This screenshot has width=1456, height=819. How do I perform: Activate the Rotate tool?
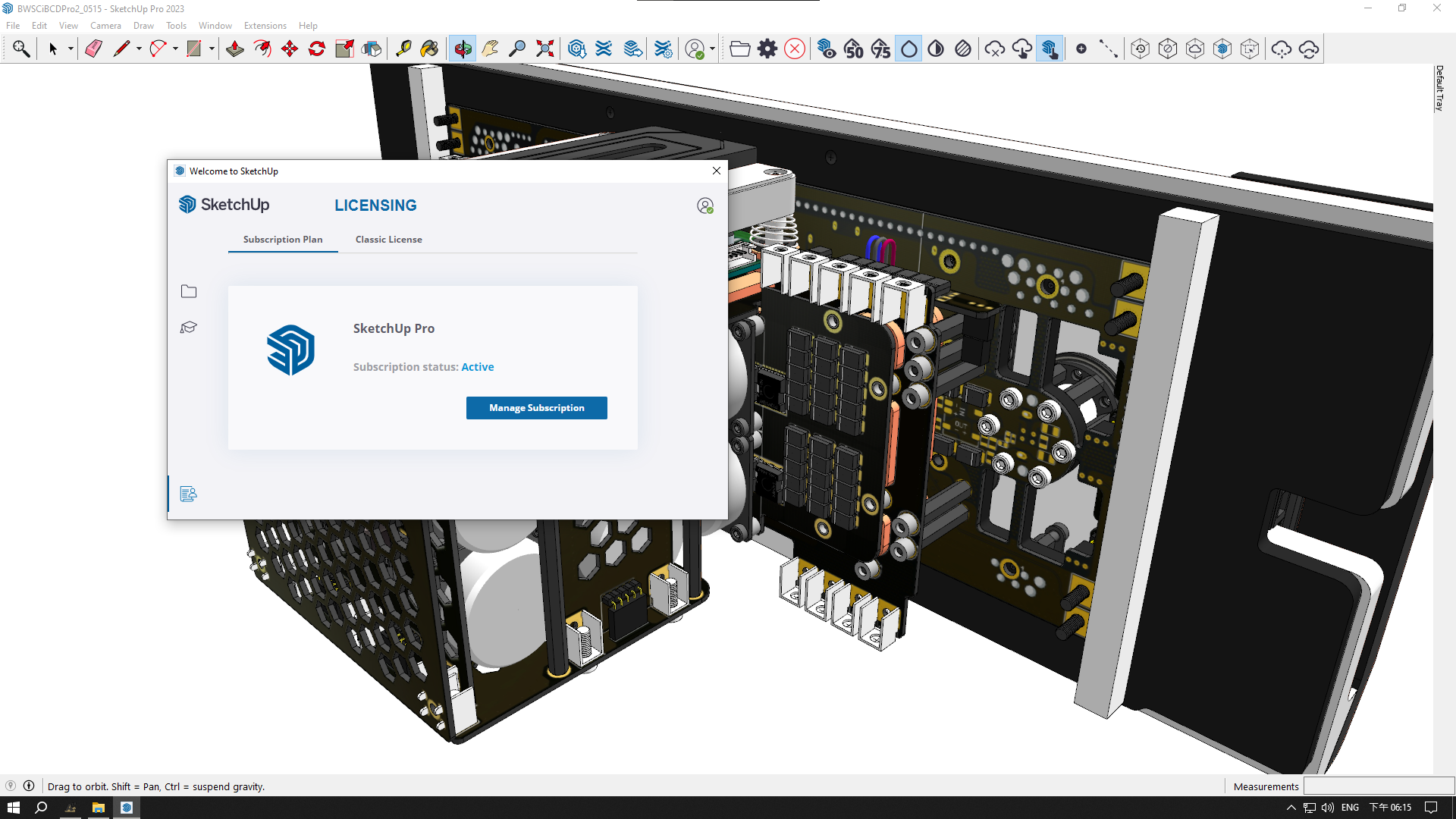317,49
